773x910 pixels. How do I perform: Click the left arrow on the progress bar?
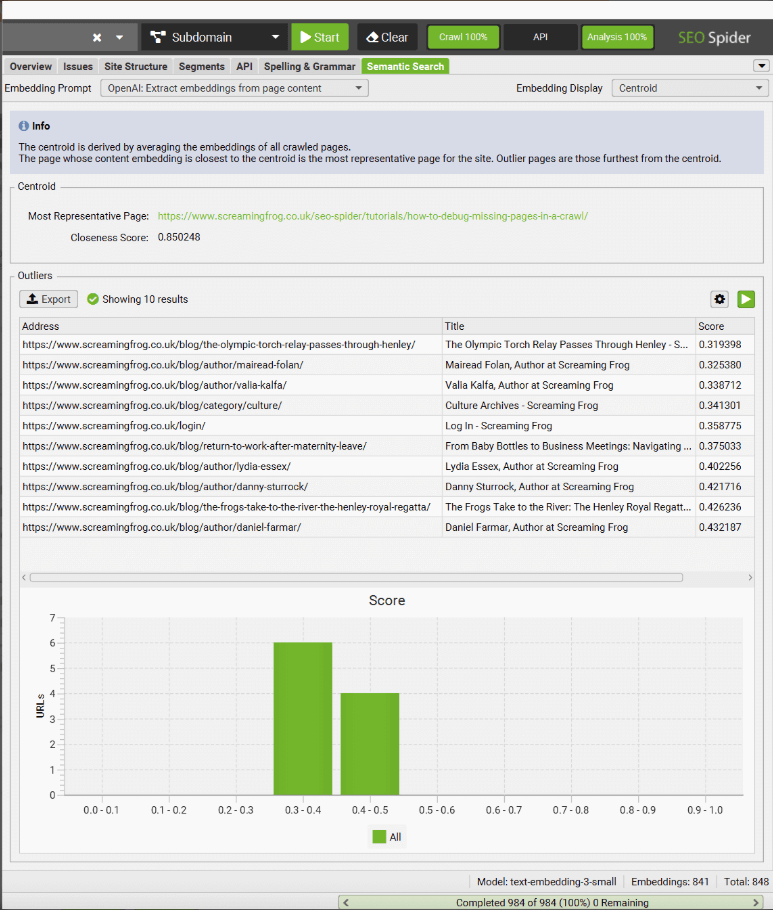347,902
